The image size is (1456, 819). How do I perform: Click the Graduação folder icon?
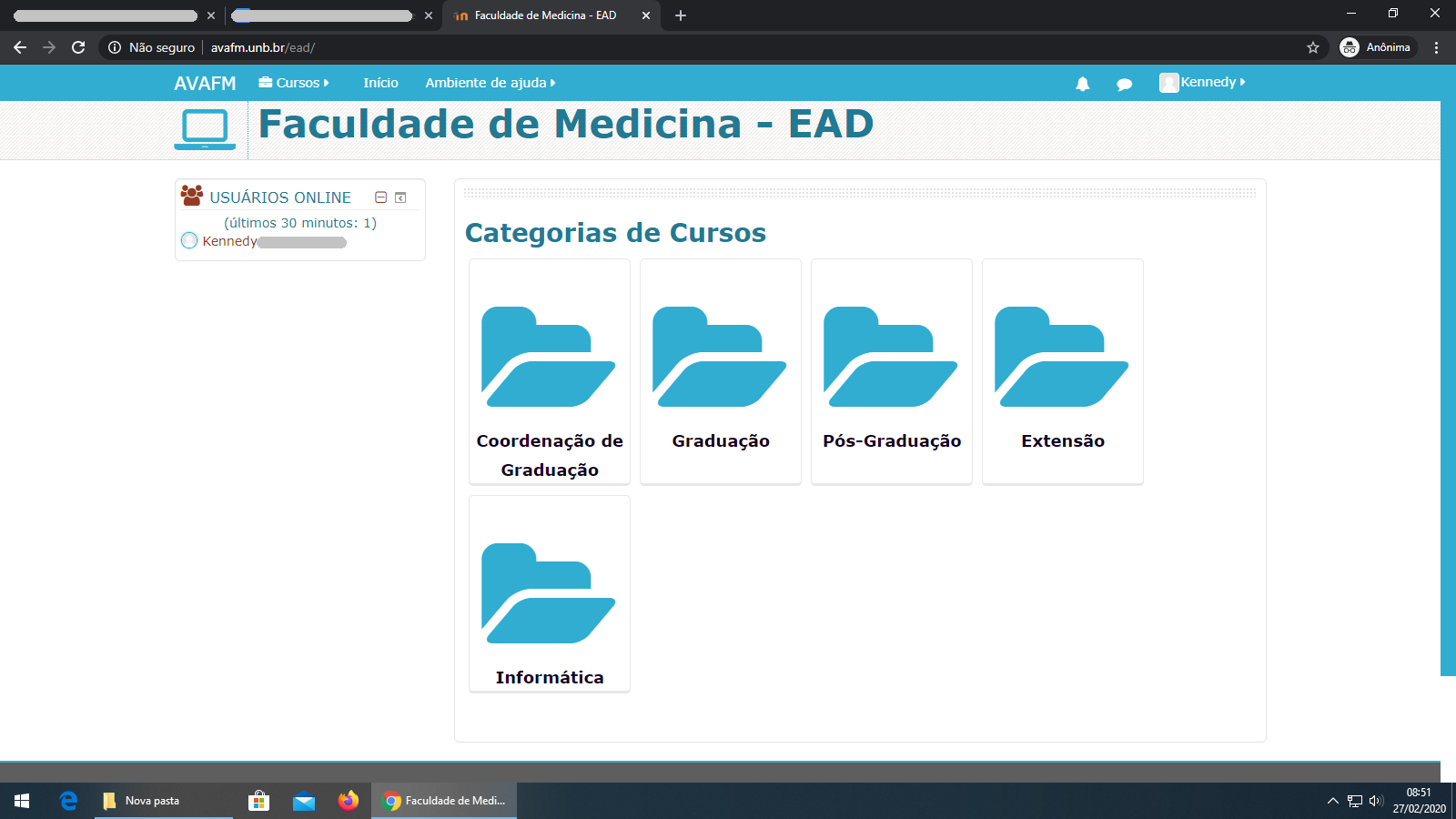pos(720,357)
